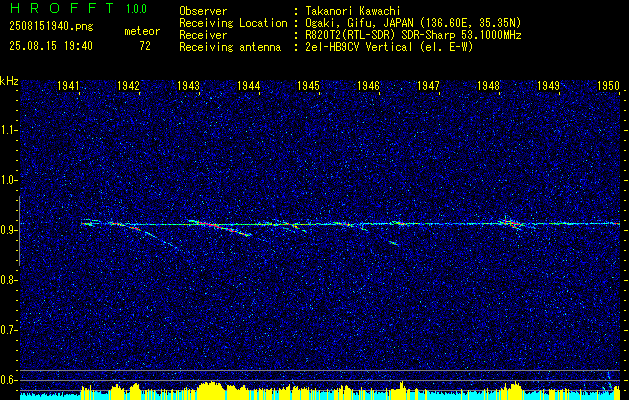Viewport: 629px width, 400px height.
Task: Click the 1943 time marker
Action: tap(189, 85)
